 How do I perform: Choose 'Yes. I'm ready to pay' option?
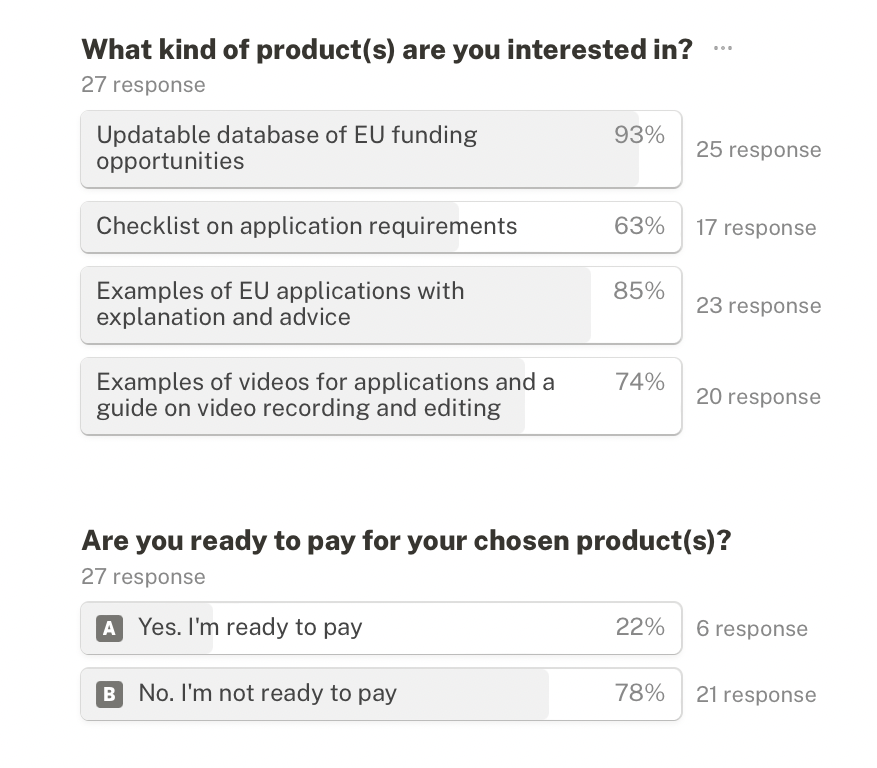click(x=381, y=628)
